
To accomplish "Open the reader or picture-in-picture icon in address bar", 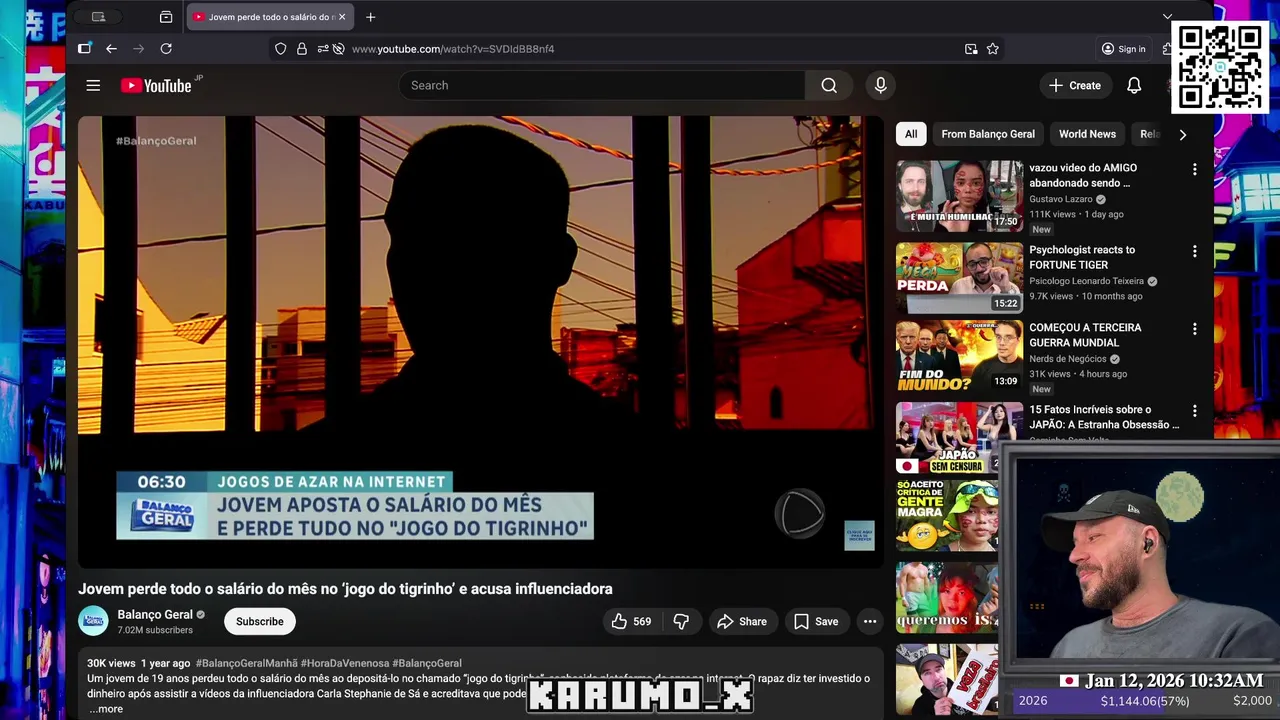I will 971,49.
